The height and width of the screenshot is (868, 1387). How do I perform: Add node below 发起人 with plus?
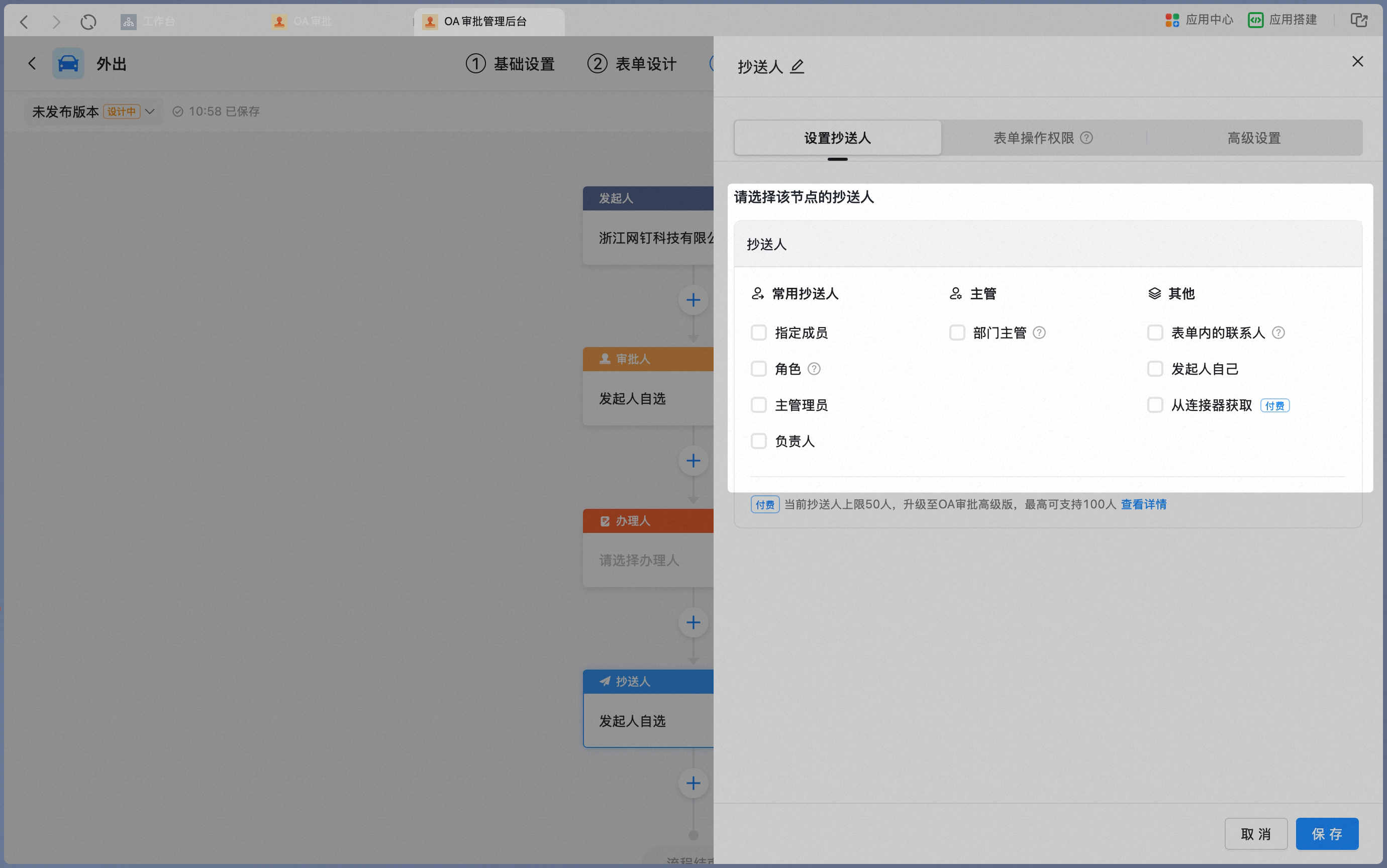click(x=693, y=300)
